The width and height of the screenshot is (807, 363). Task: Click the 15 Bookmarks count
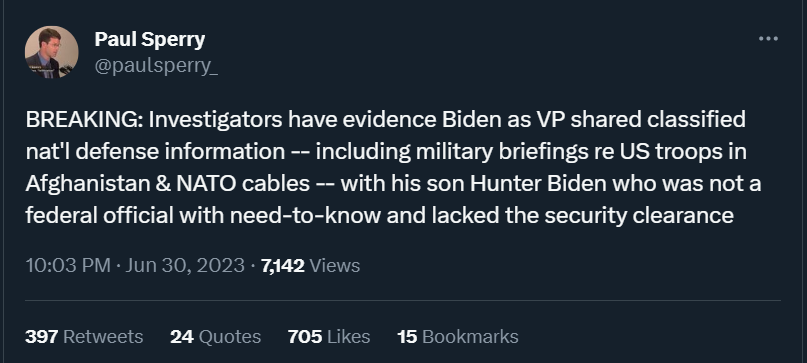458,337
